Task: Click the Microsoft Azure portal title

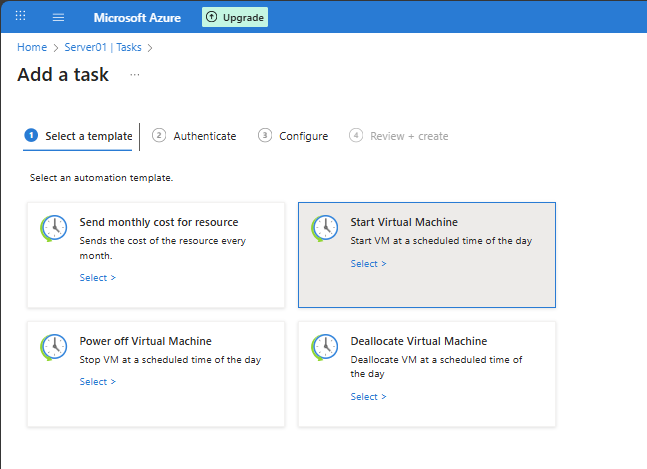Action: click(x=140, y=18)
